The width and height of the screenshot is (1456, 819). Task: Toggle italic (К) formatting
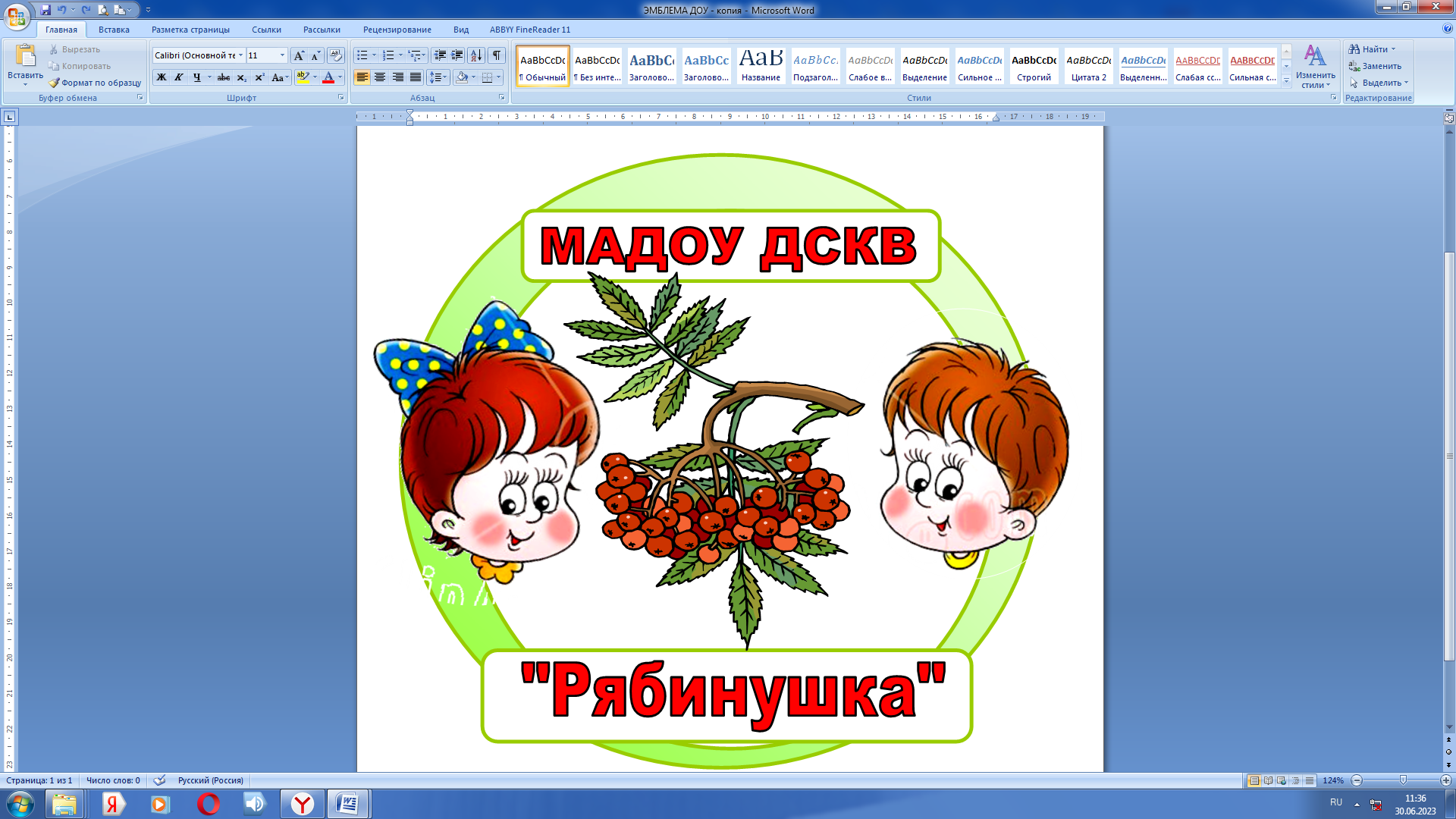(179, 77)
